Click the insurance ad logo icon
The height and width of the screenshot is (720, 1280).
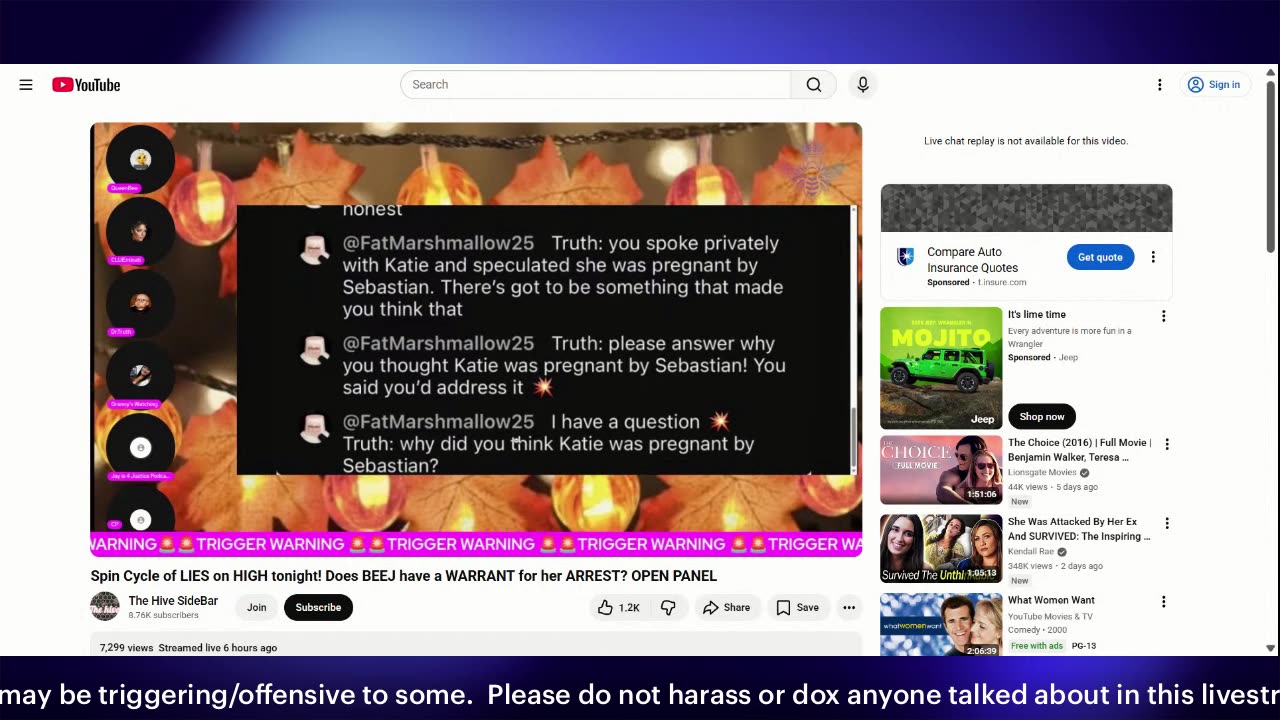click(x=905, y=257)
